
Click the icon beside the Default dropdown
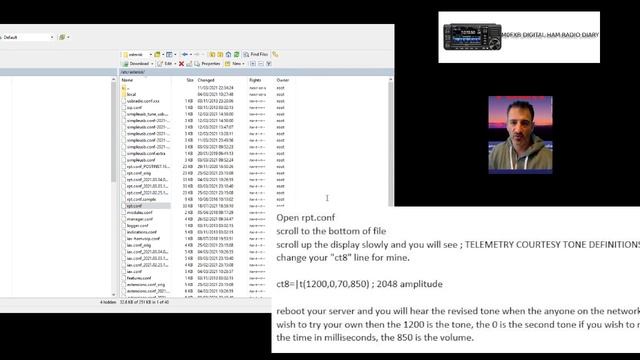click(62, 37)
